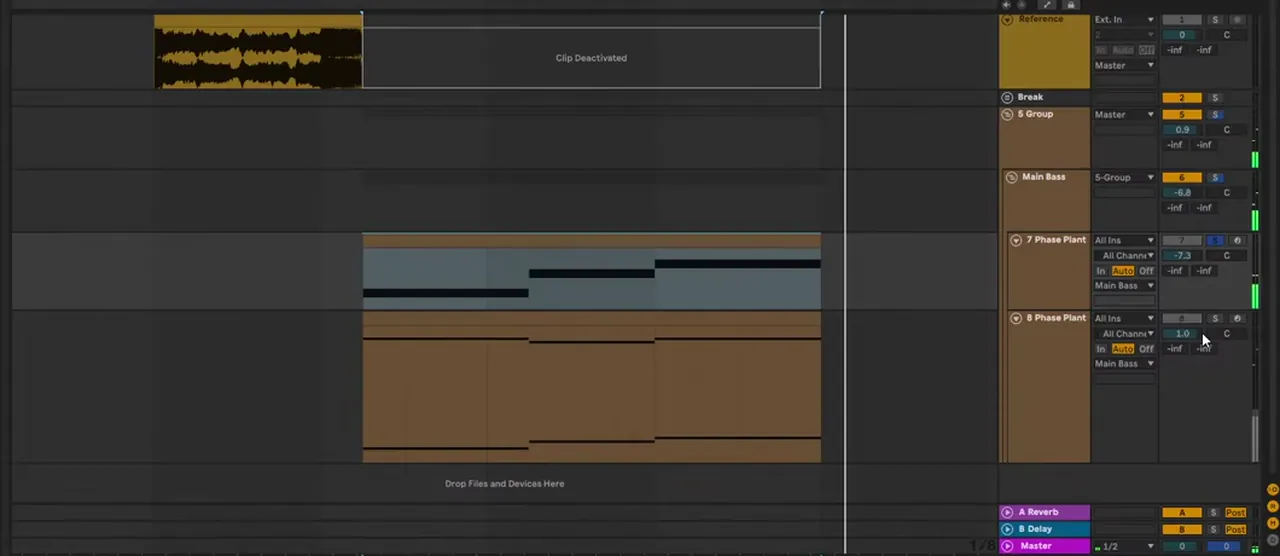Deactivate the Break track activator 2
This screenshot has width=1280, height=556.
(1182, 98)
